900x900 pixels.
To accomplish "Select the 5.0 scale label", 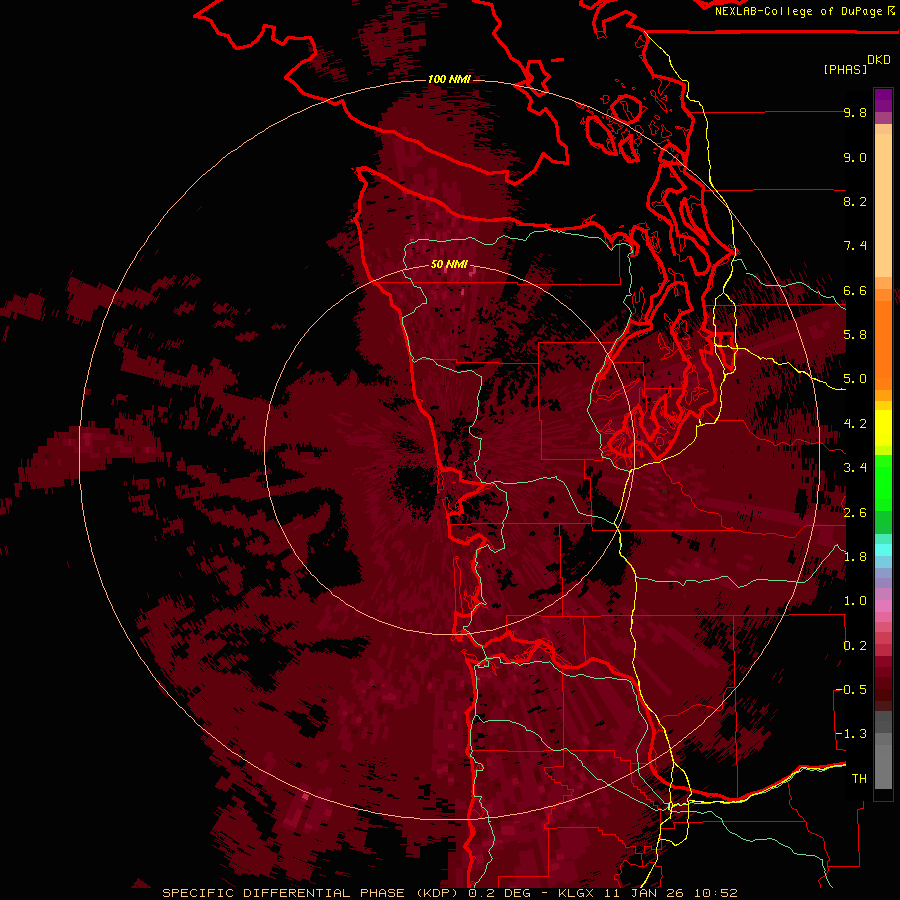I will tap(855, 379).
